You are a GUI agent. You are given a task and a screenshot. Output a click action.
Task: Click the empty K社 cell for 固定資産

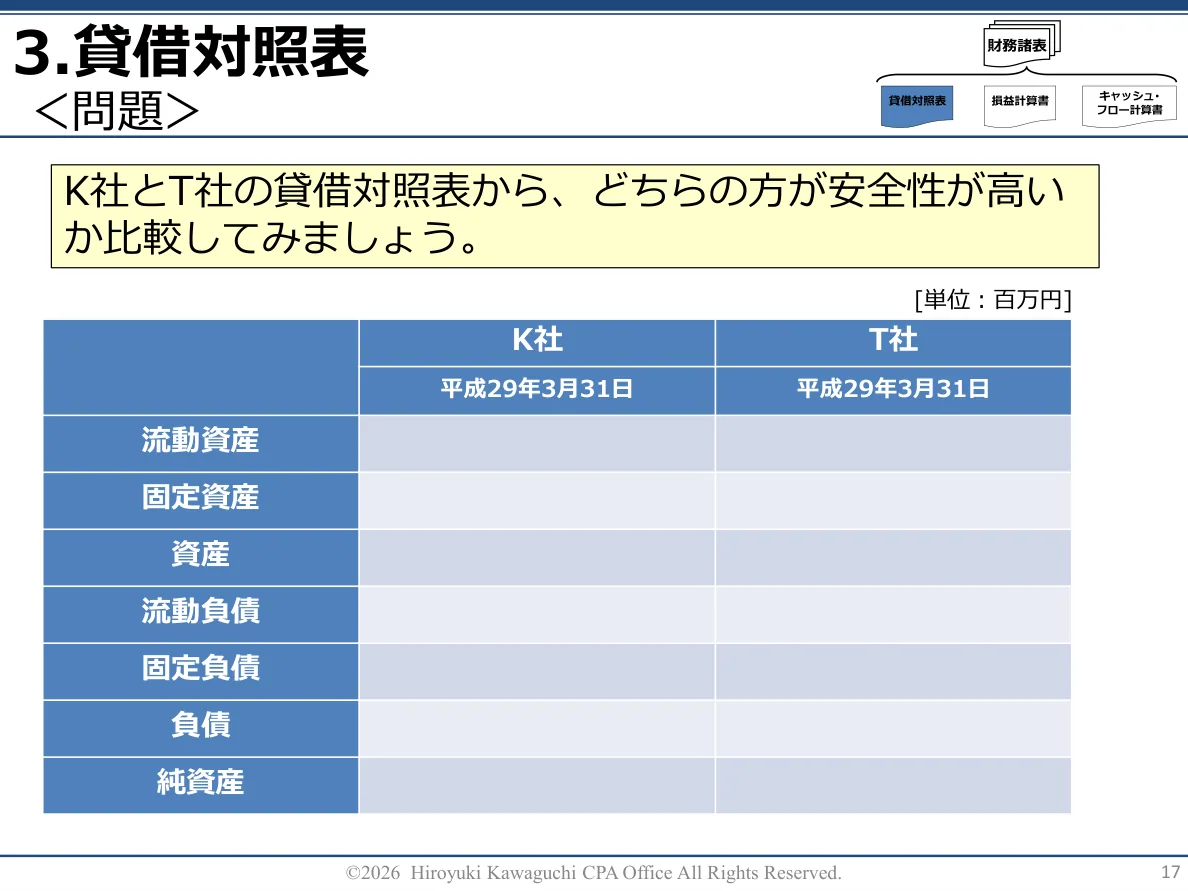(x=537, y=500)
